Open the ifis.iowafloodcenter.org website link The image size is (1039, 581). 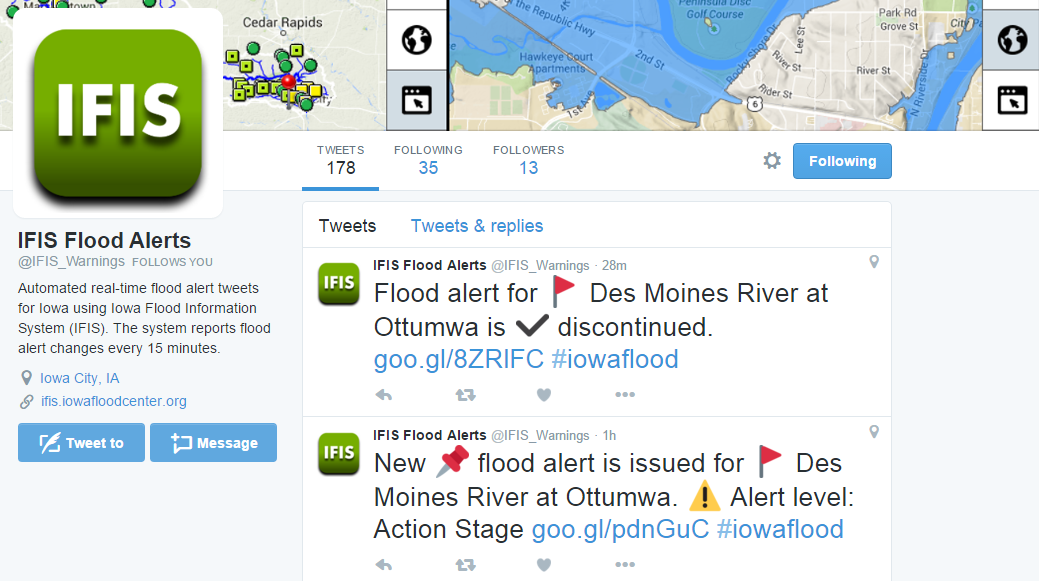(x=113, y=401)
